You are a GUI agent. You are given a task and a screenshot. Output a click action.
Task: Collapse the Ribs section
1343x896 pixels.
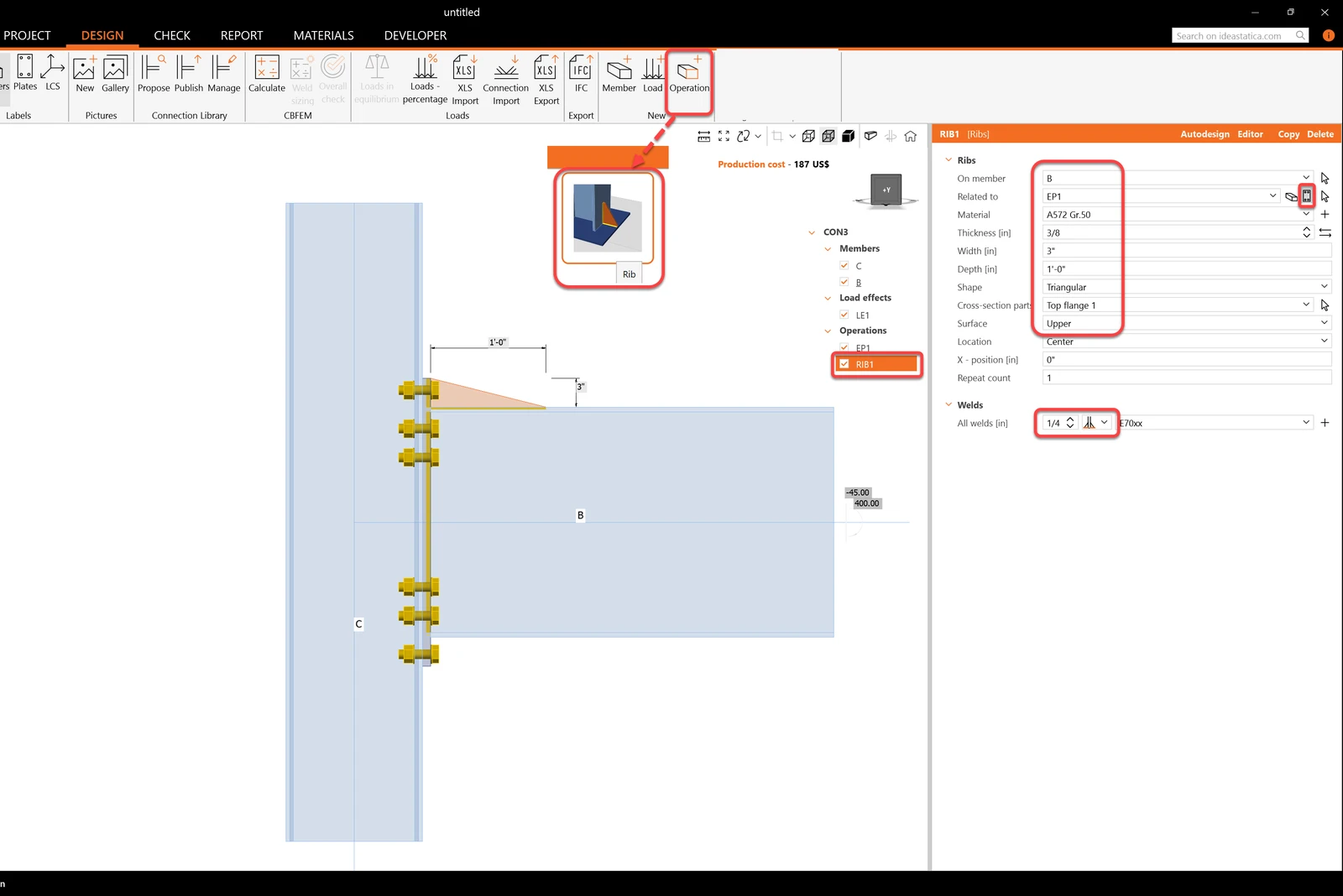pos(948,160)
